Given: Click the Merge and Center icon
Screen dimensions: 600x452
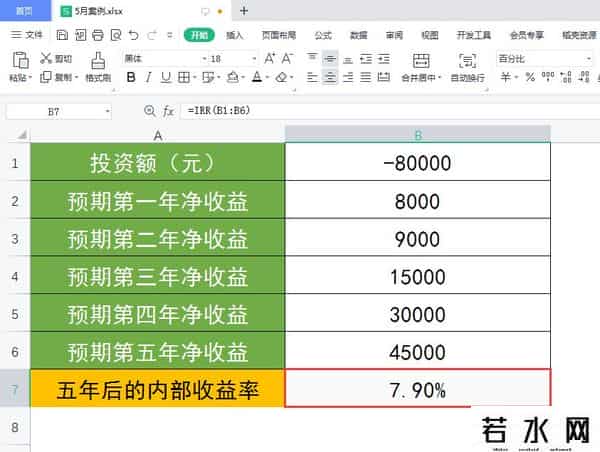Looking at the screenshot, I should click(x=420, y=59).
